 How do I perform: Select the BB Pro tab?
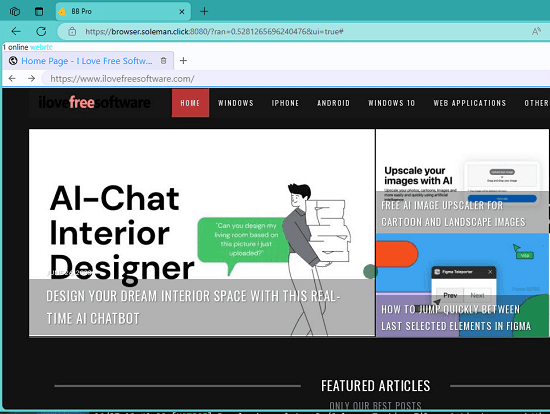tap(123, 12)
